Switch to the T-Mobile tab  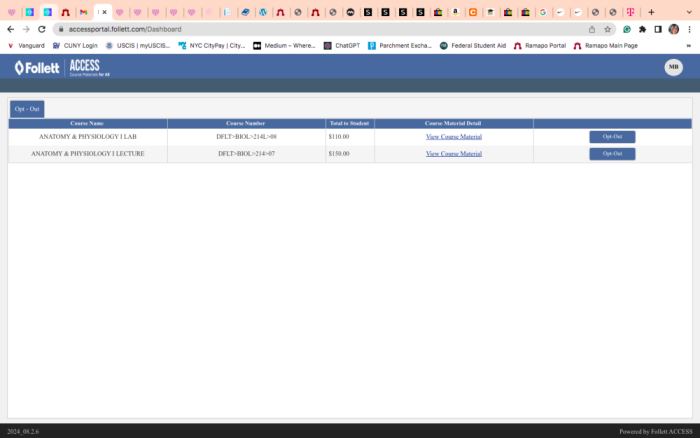coord(630,12)
